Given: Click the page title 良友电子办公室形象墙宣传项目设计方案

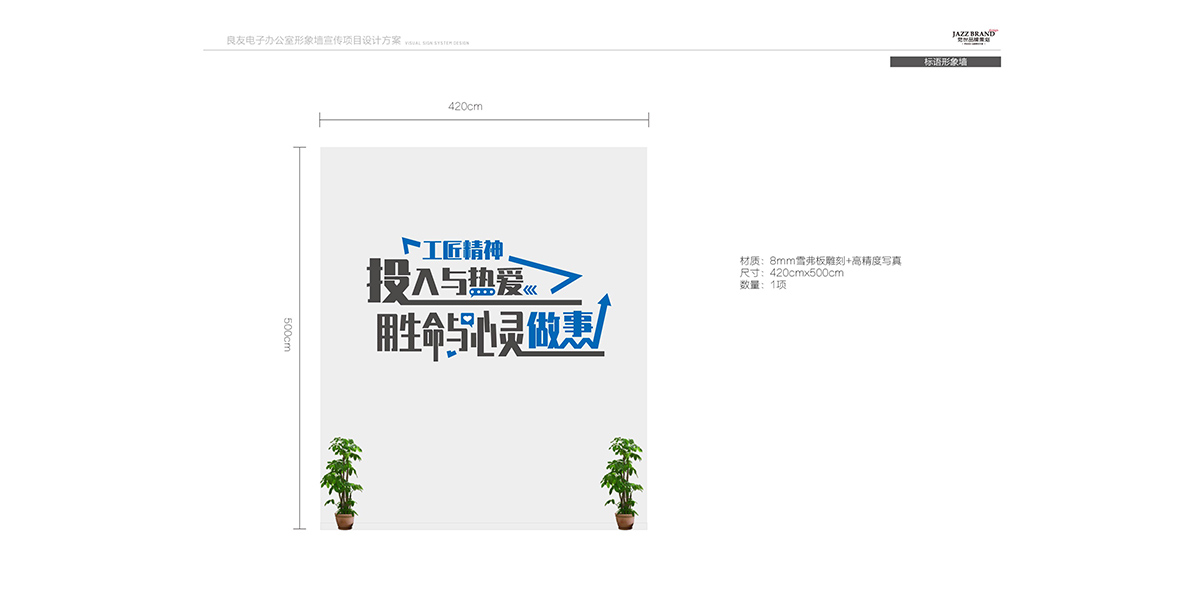Looking at the screenshot, I should (x=313, y=41).
